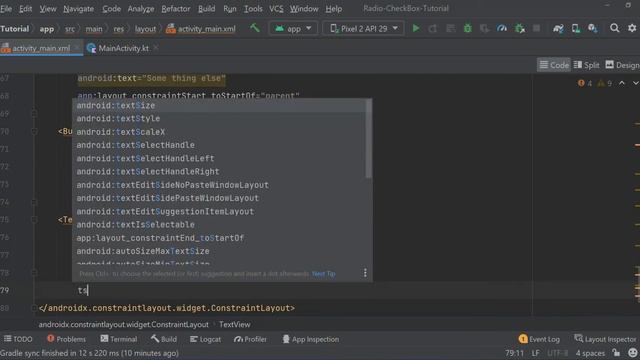This screenshot has width=640, height=360.
Task: Click the res breadcrumb in navigation bar
Action: coord(118,29)
